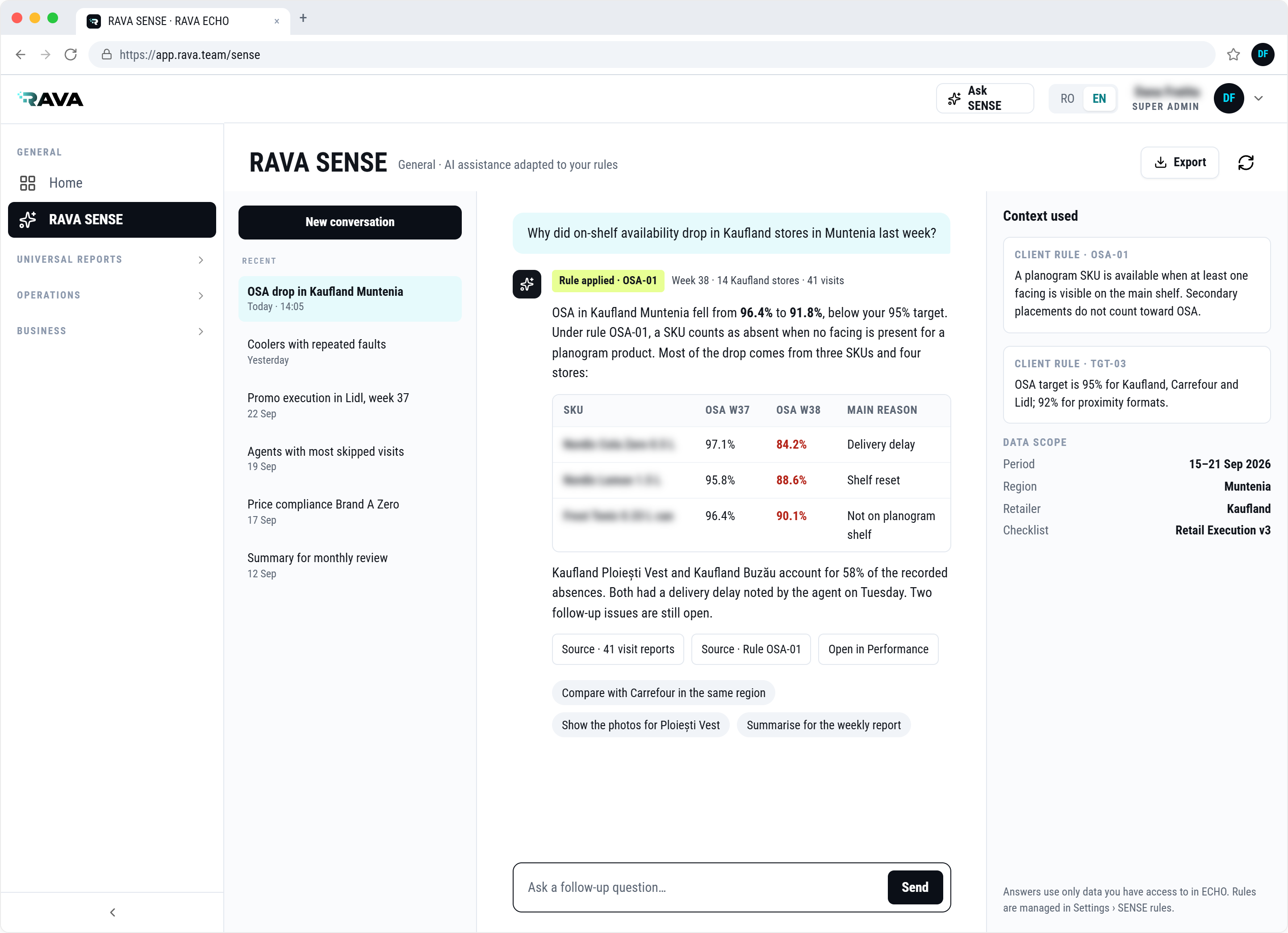The image size is (1288, 933).
Task: Click the RAVA logo in the header
Action: click(x=50, y=100)
